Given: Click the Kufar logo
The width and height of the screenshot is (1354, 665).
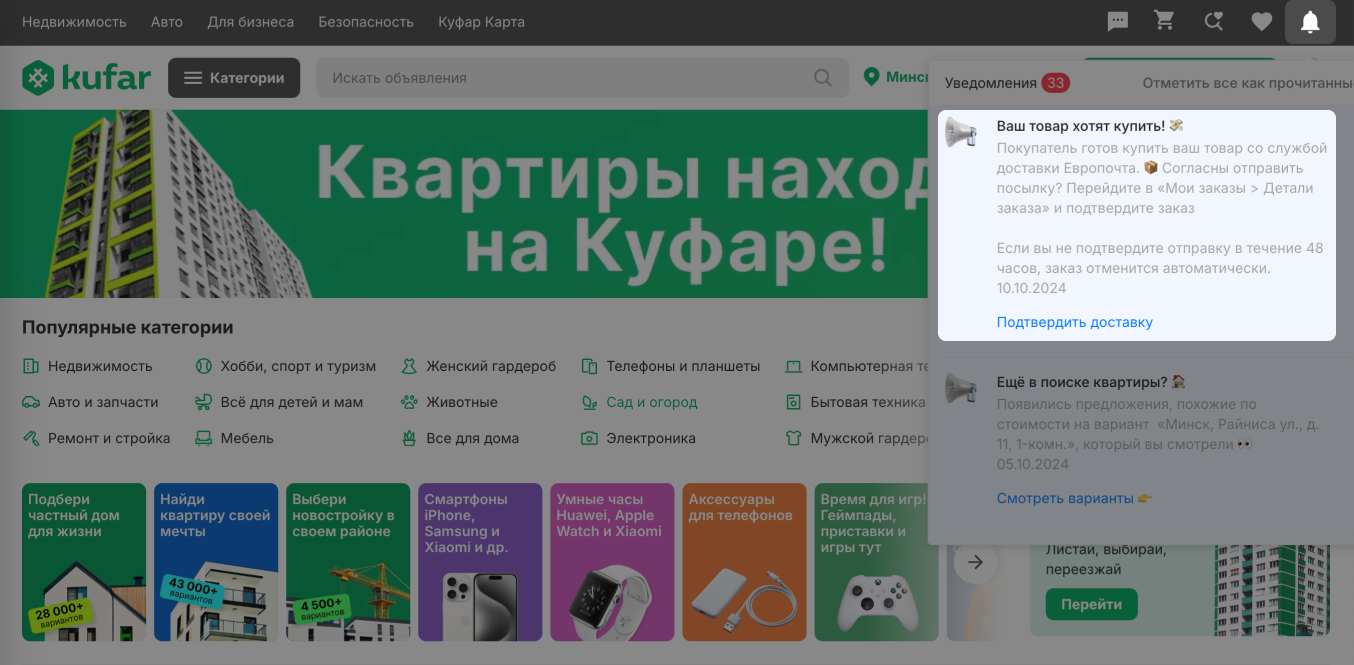Looking at the screenshot, I should pos(87,77).
